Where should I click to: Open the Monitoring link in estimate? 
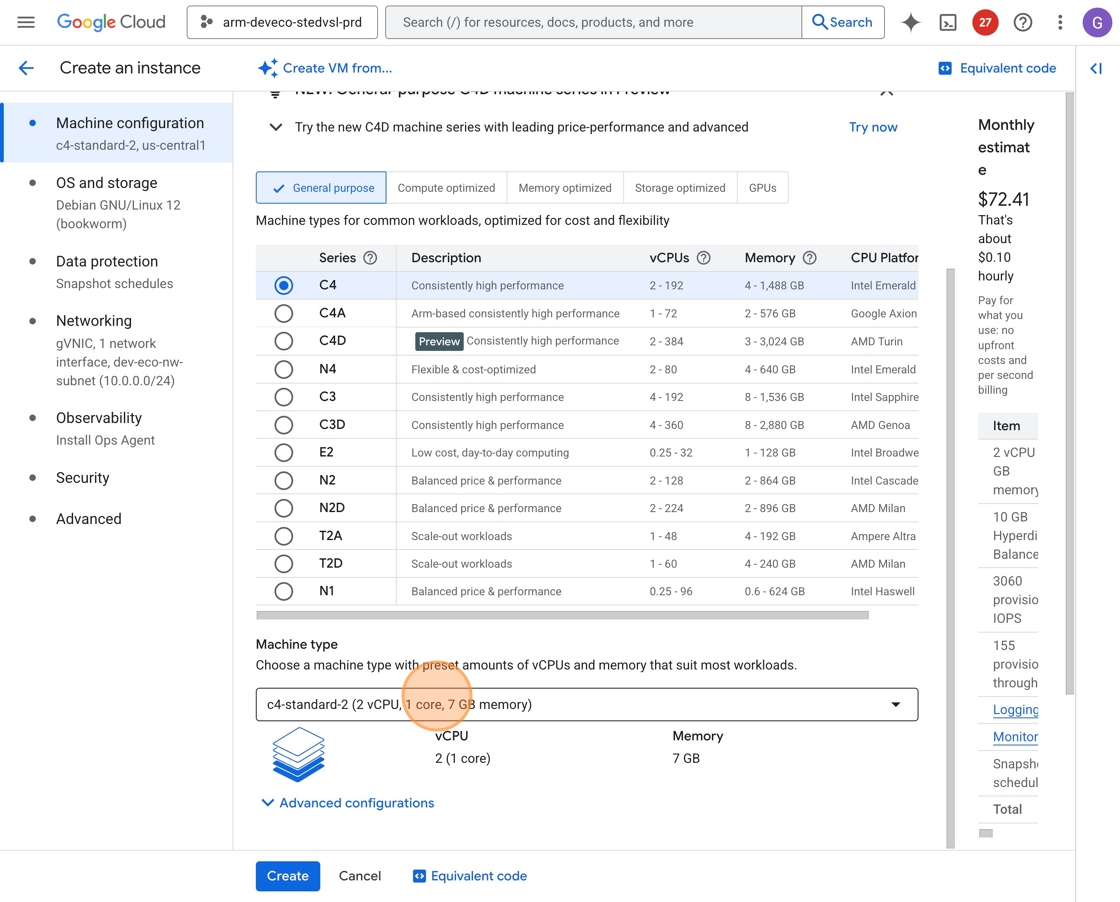[x=1015, y=736]
